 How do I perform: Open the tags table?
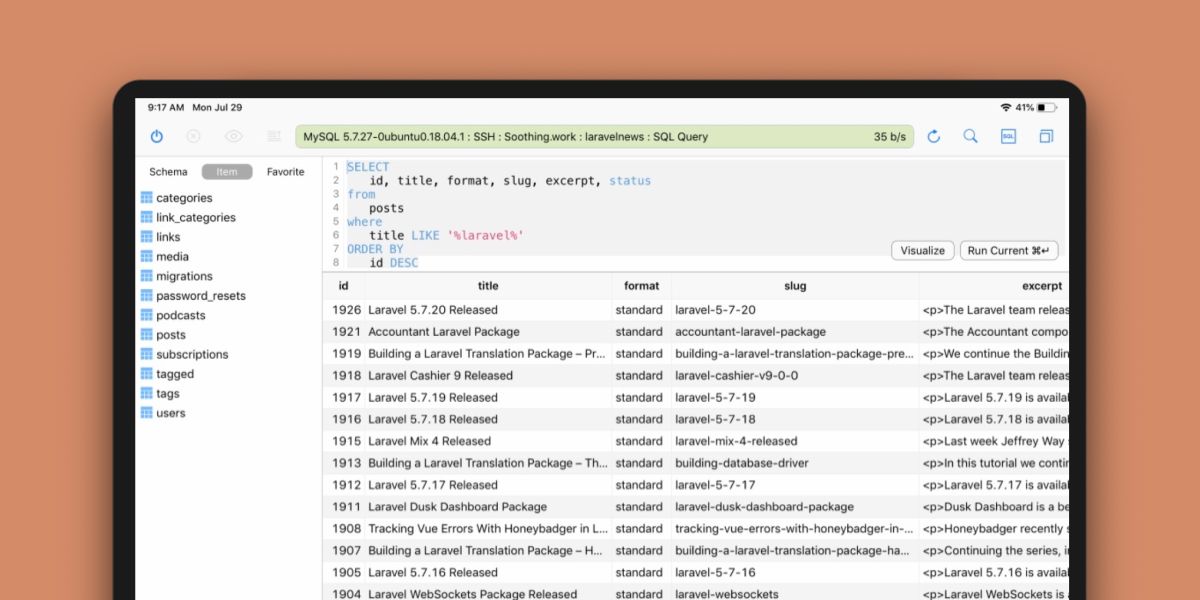point(168,393)
